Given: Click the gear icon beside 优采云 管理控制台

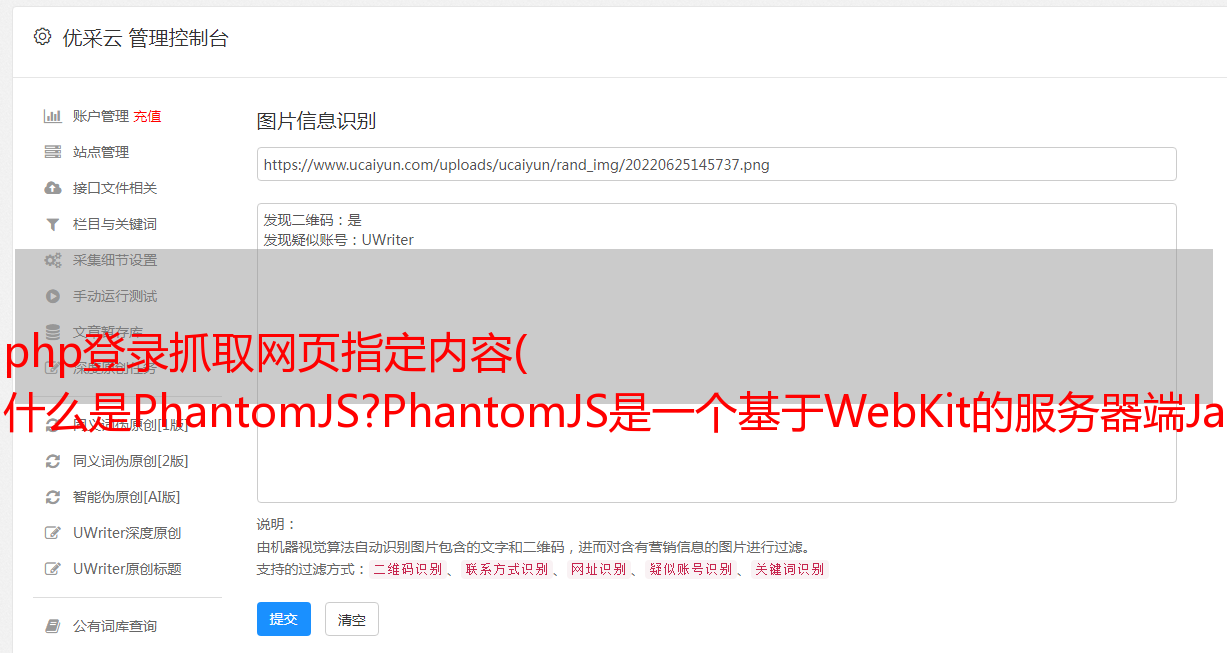Looking at the screenshot, I should click(42, 37).
